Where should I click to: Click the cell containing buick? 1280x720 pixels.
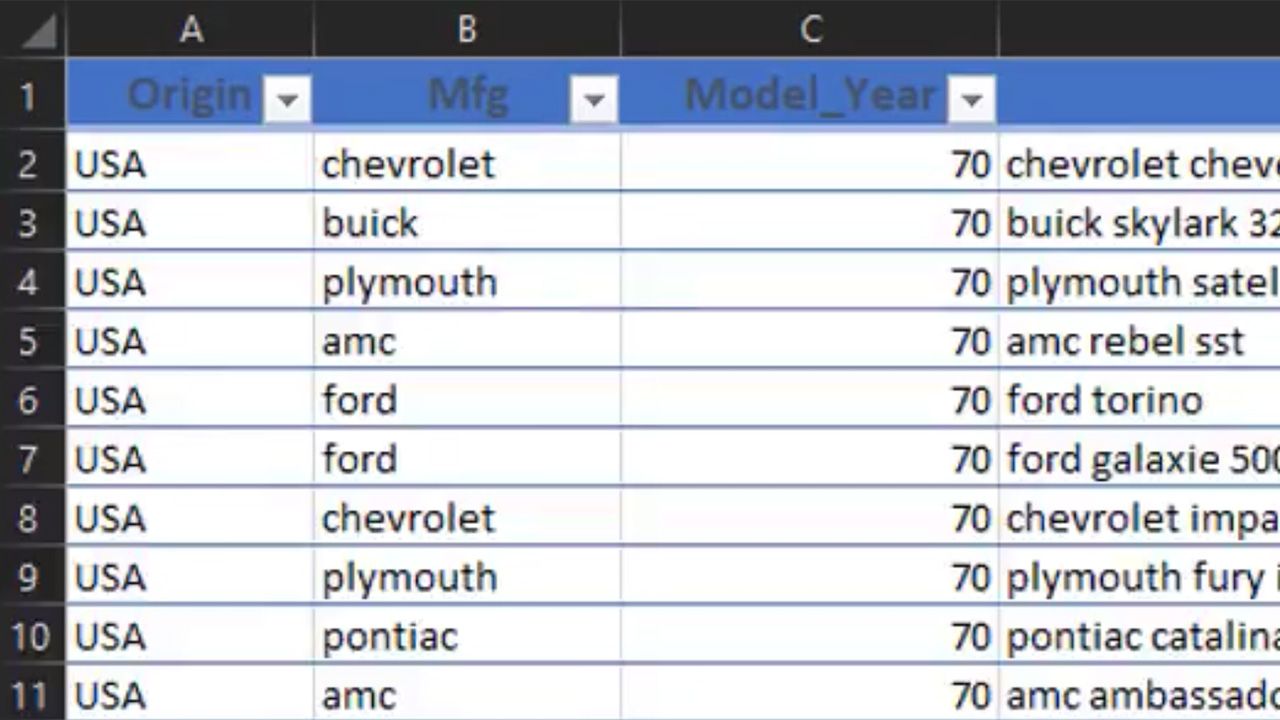[x=466, y=223]
